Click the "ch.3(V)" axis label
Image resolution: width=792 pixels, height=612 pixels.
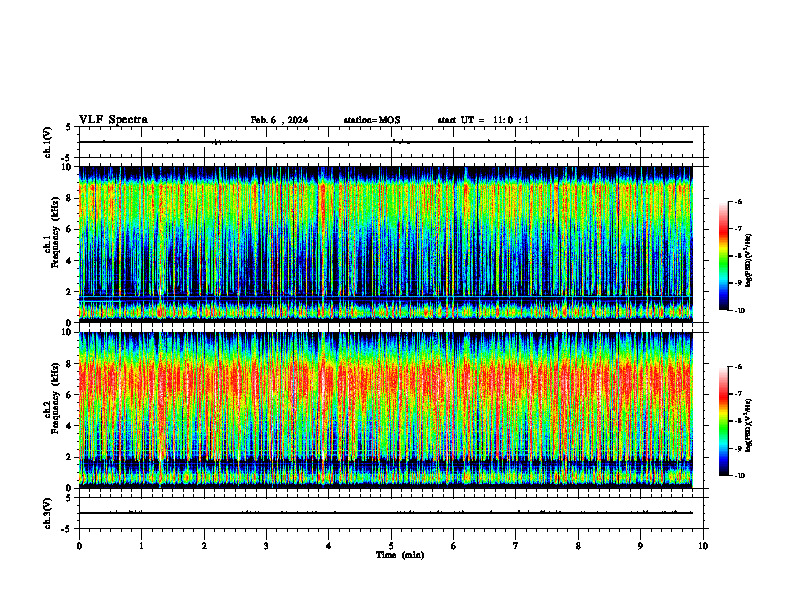[x=48, y=513]
